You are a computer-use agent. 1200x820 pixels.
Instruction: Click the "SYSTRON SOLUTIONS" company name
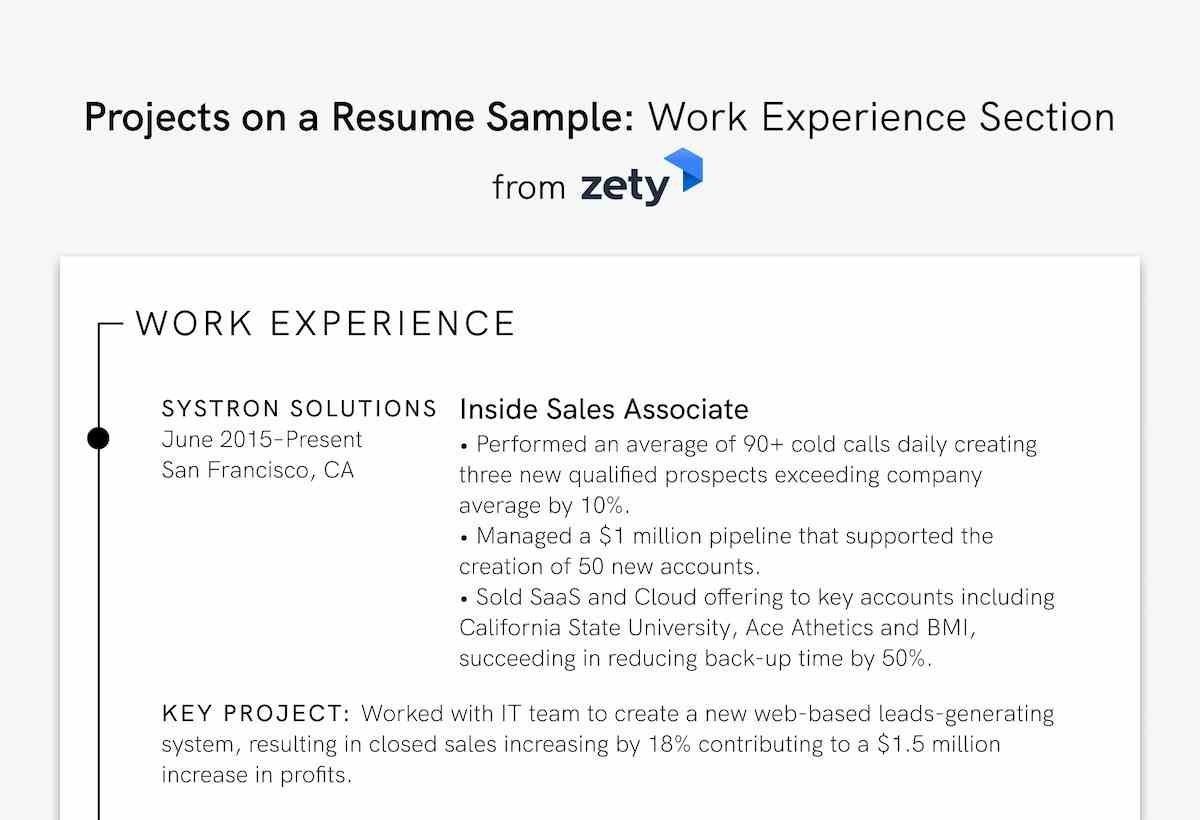pyautogui.click(x=299, y=409)
